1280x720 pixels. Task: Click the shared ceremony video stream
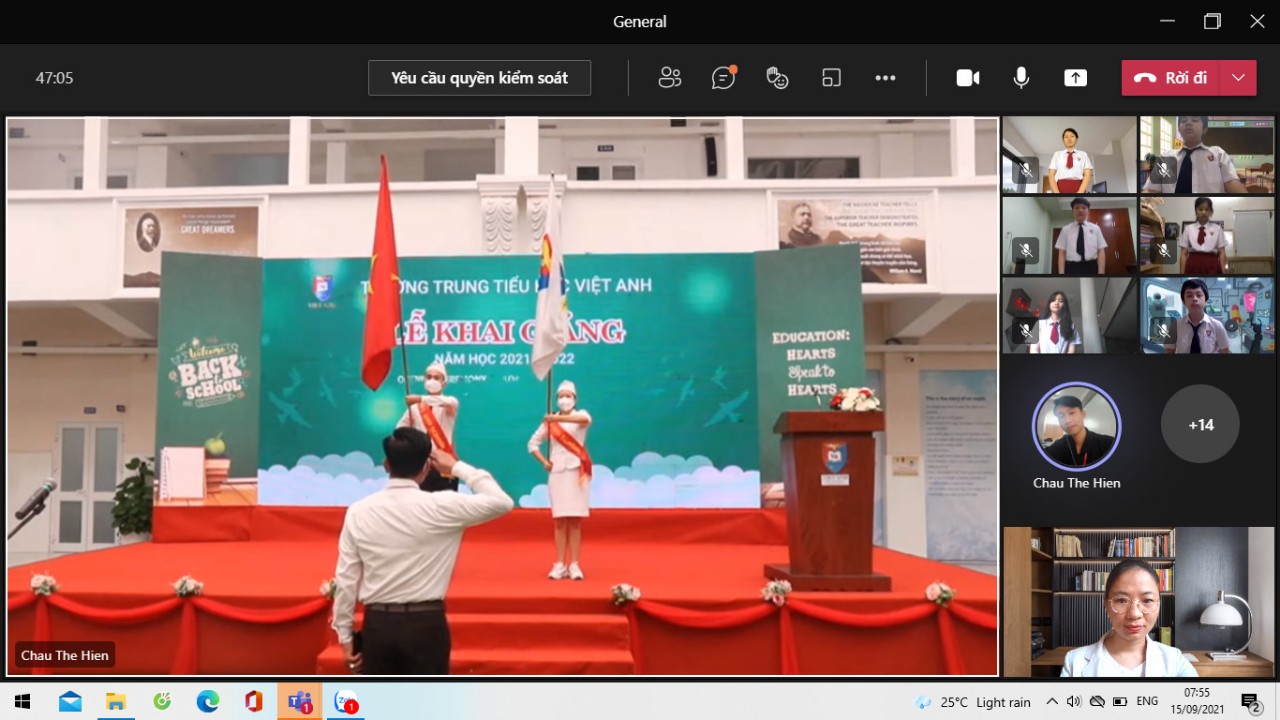pos(502,396)
